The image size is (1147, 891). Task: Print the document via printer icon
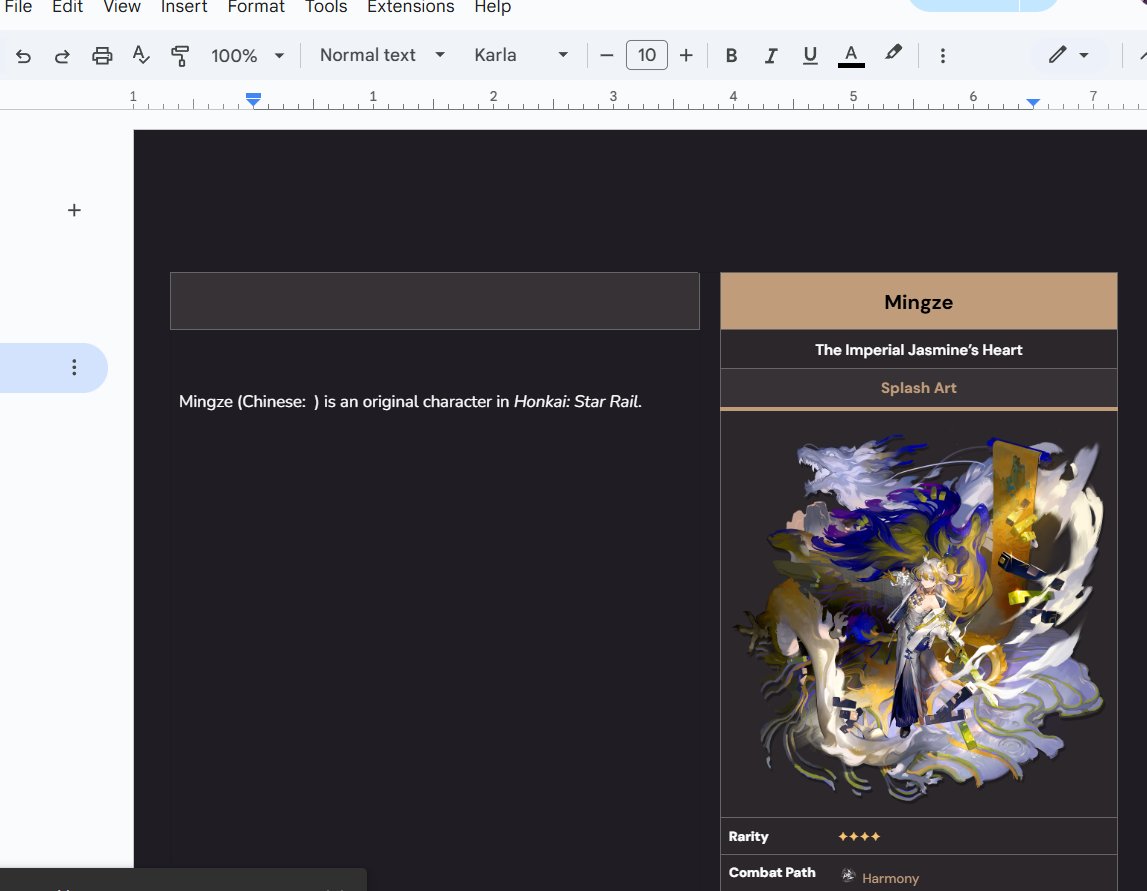point(102,56)
